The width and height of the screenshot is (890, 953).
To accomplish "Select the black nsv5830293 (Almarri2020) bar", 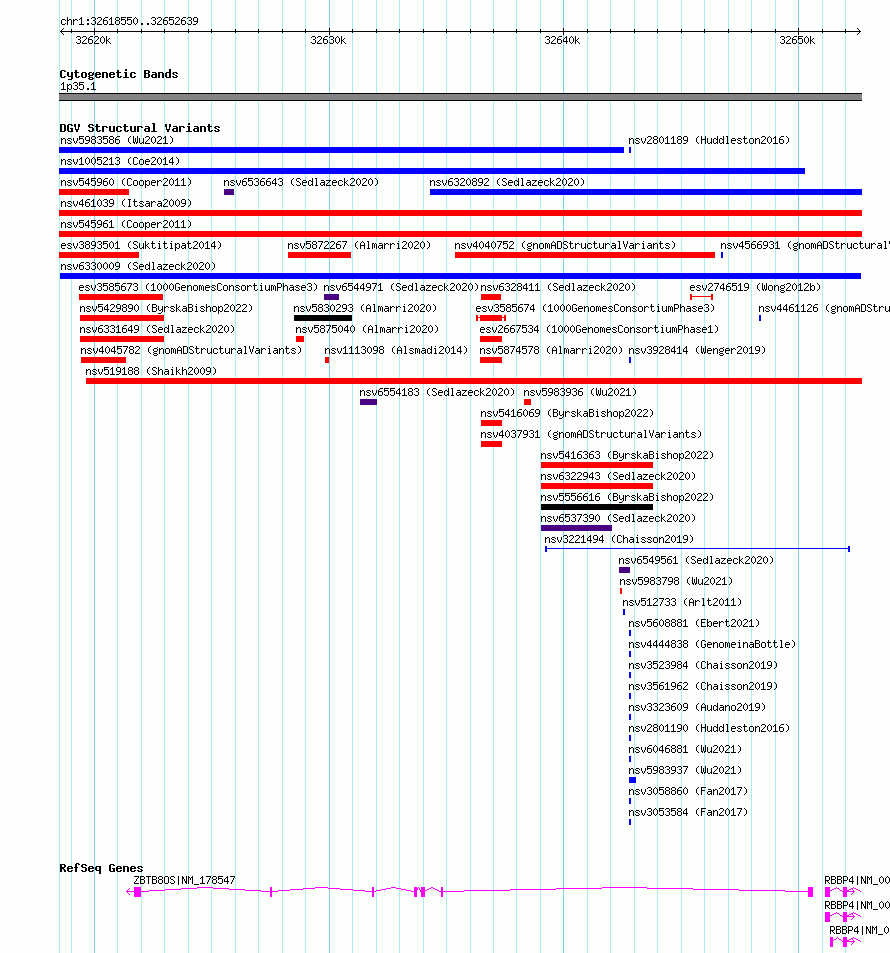I will 323,318.
